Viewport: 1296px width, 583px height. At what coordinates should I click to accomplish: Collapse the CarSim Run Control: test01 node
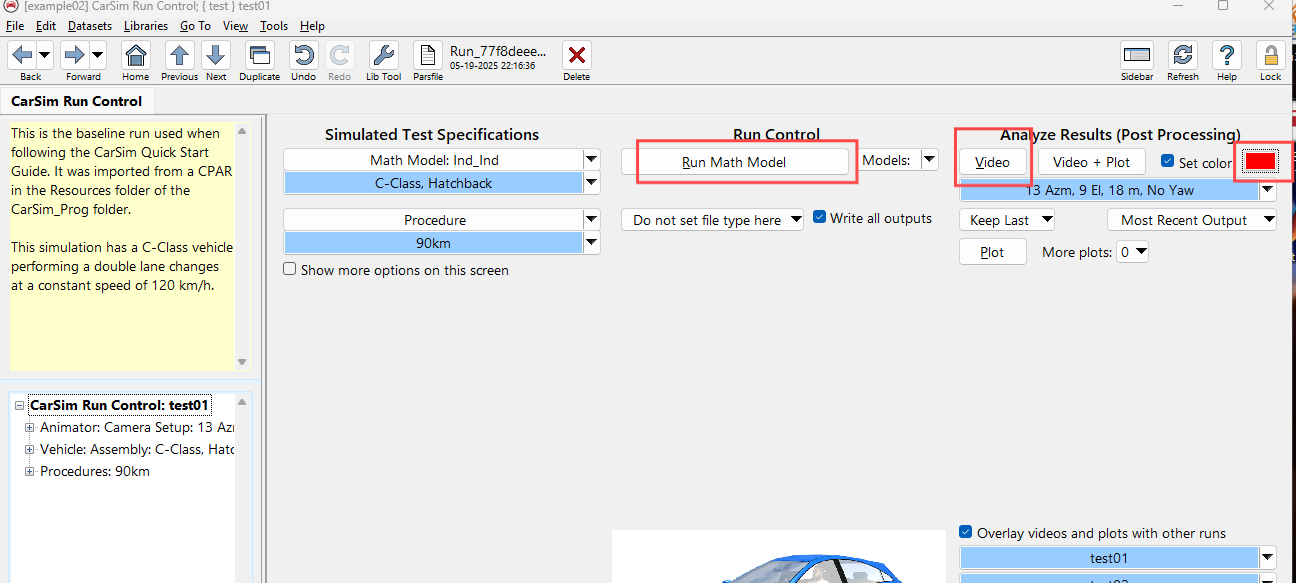[x=20, y=405]
